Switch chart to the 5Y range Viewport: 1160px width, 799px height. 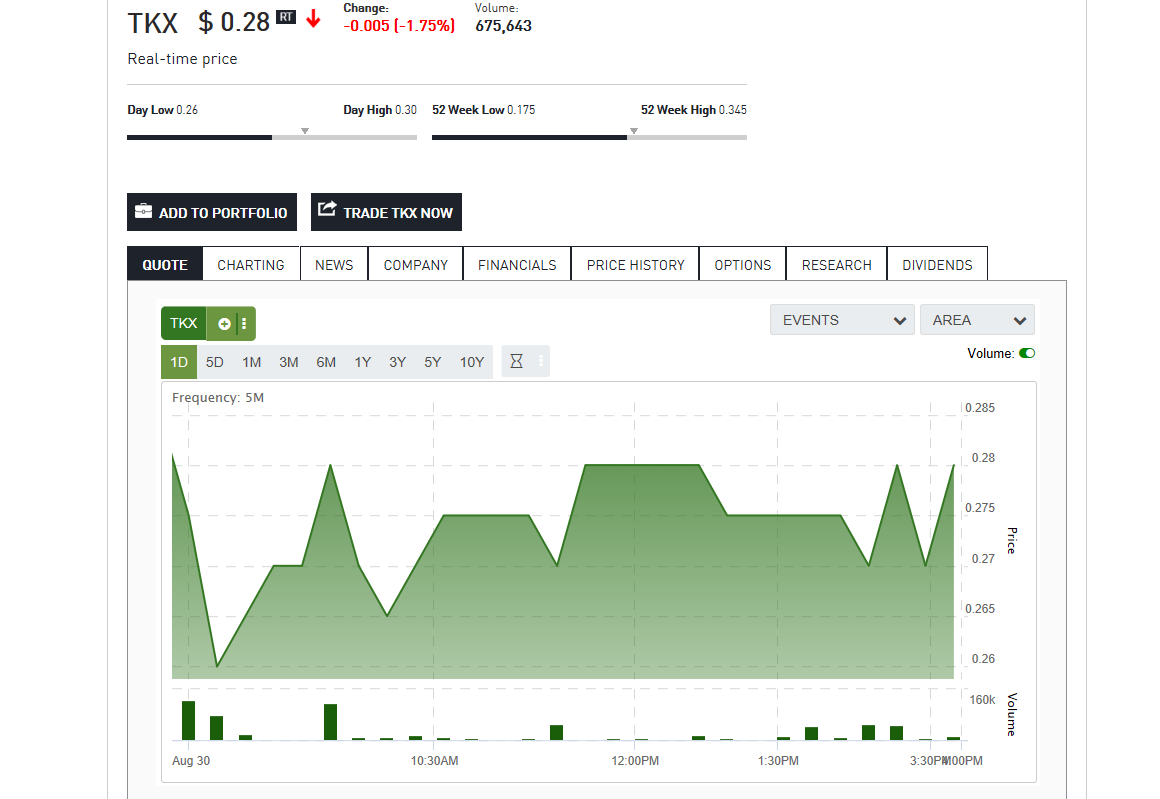432,361
